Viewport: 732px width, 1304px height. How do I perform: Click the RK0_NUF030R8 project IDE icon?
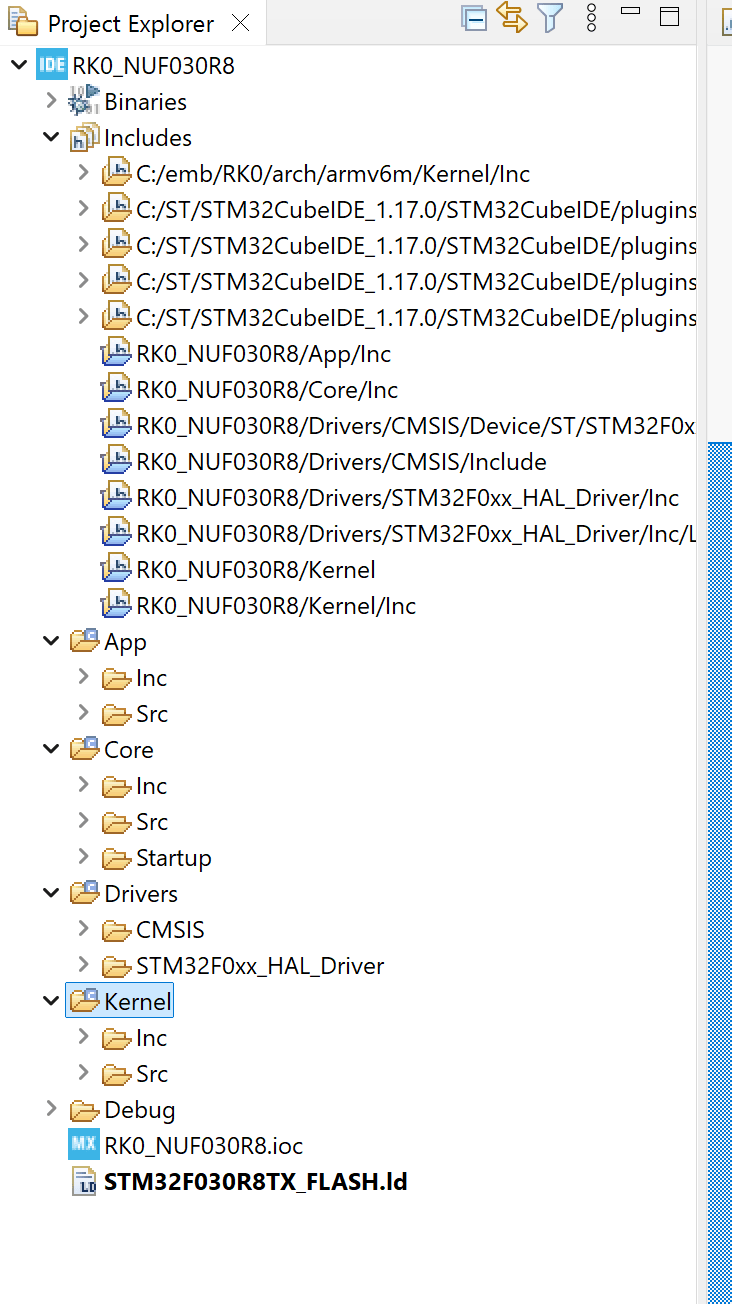pos(52,65)
